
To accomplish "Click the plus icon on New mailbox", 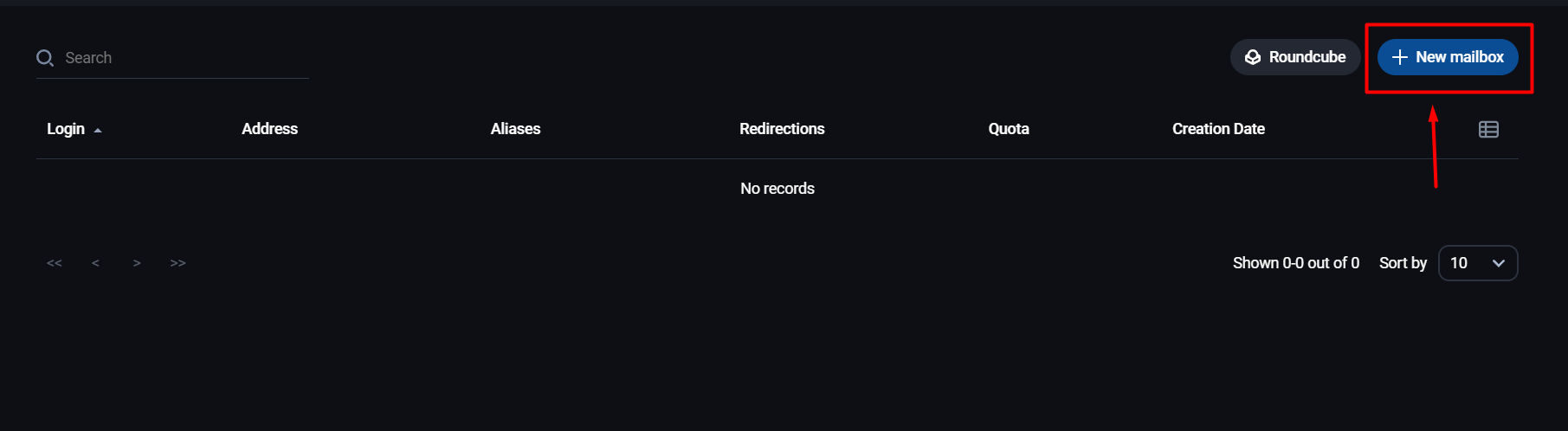I will coord(1399,57).
